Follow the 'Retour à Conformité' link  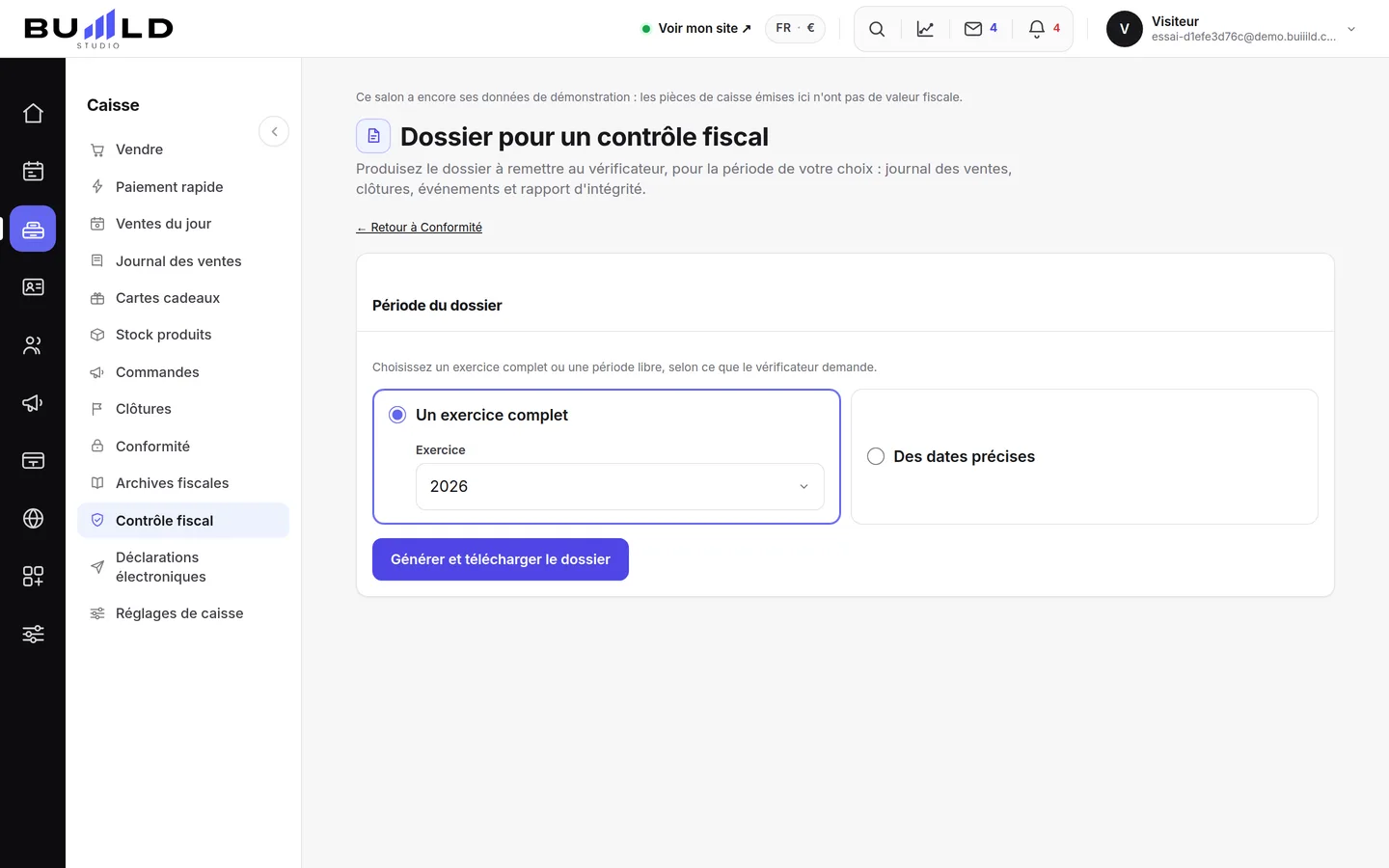420,228
